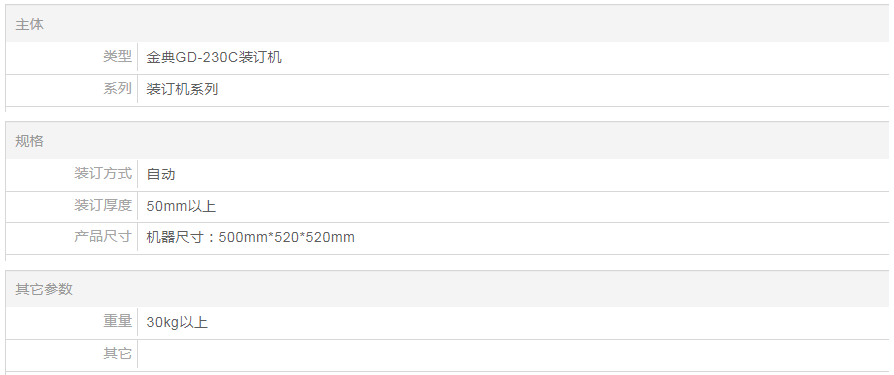The width and height of the screenshot is (894, 375).
Task: Select the 其它 row label
Action: point(117,353)
